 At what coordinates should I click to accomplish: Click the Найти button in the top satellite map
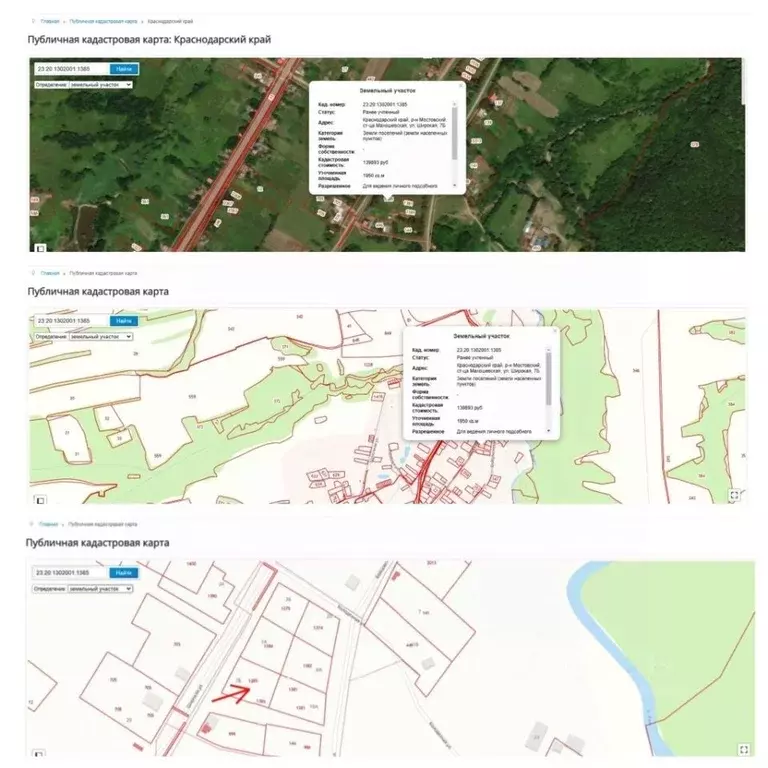pos(124,69)
